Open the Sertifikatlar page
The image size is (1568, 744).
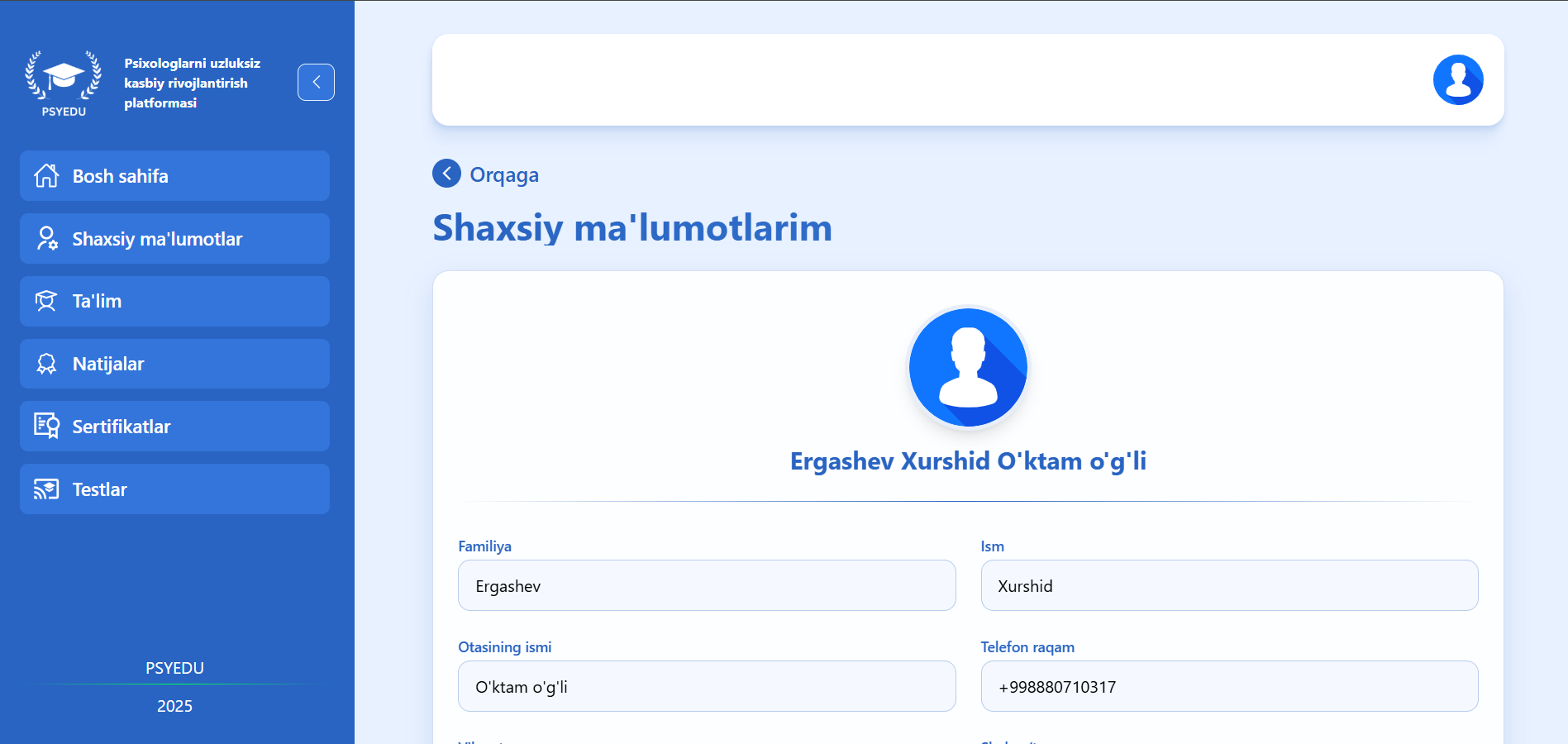point(174,427)
